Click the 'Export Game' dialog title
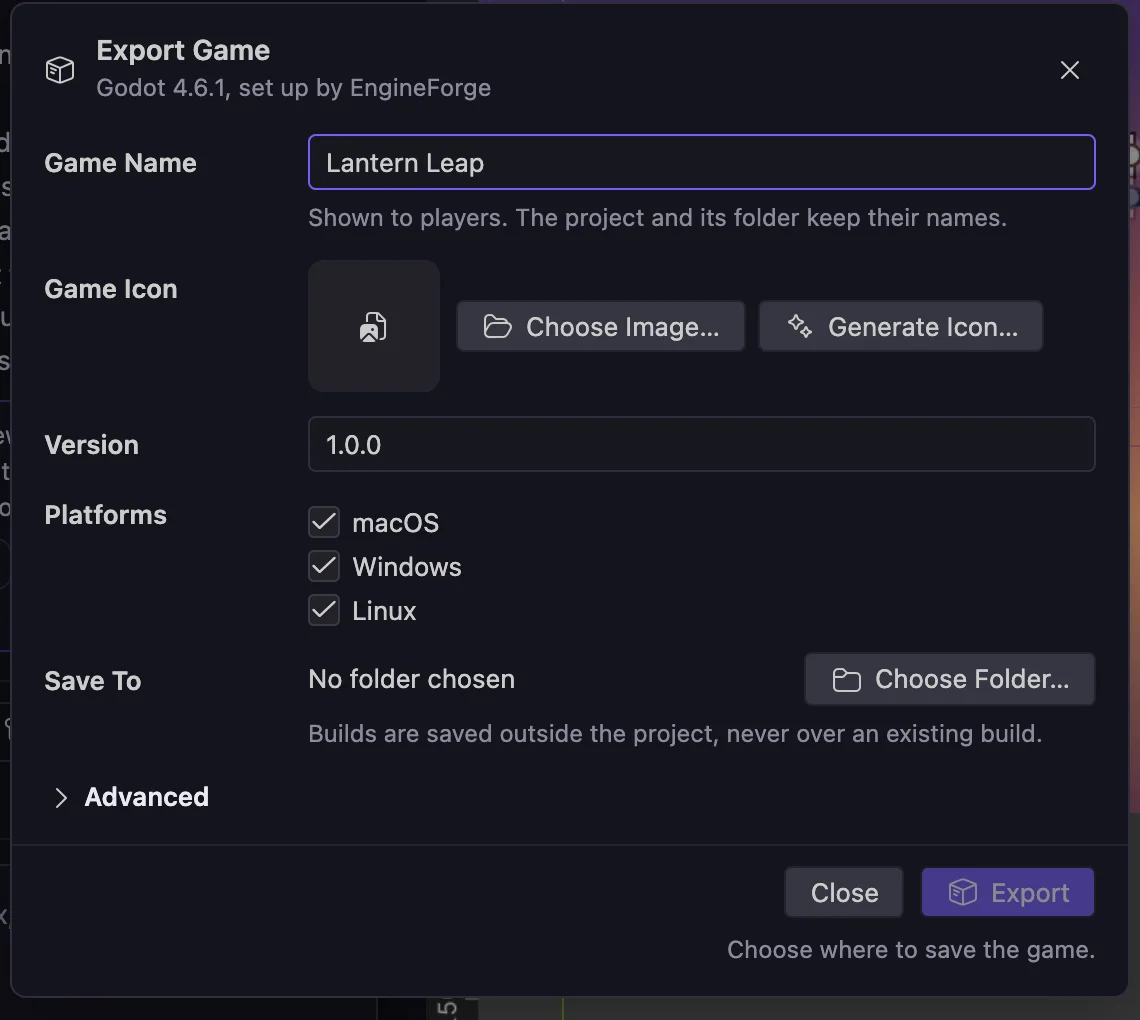Viewport: 1140px width, 1020px height. [183, 50]
